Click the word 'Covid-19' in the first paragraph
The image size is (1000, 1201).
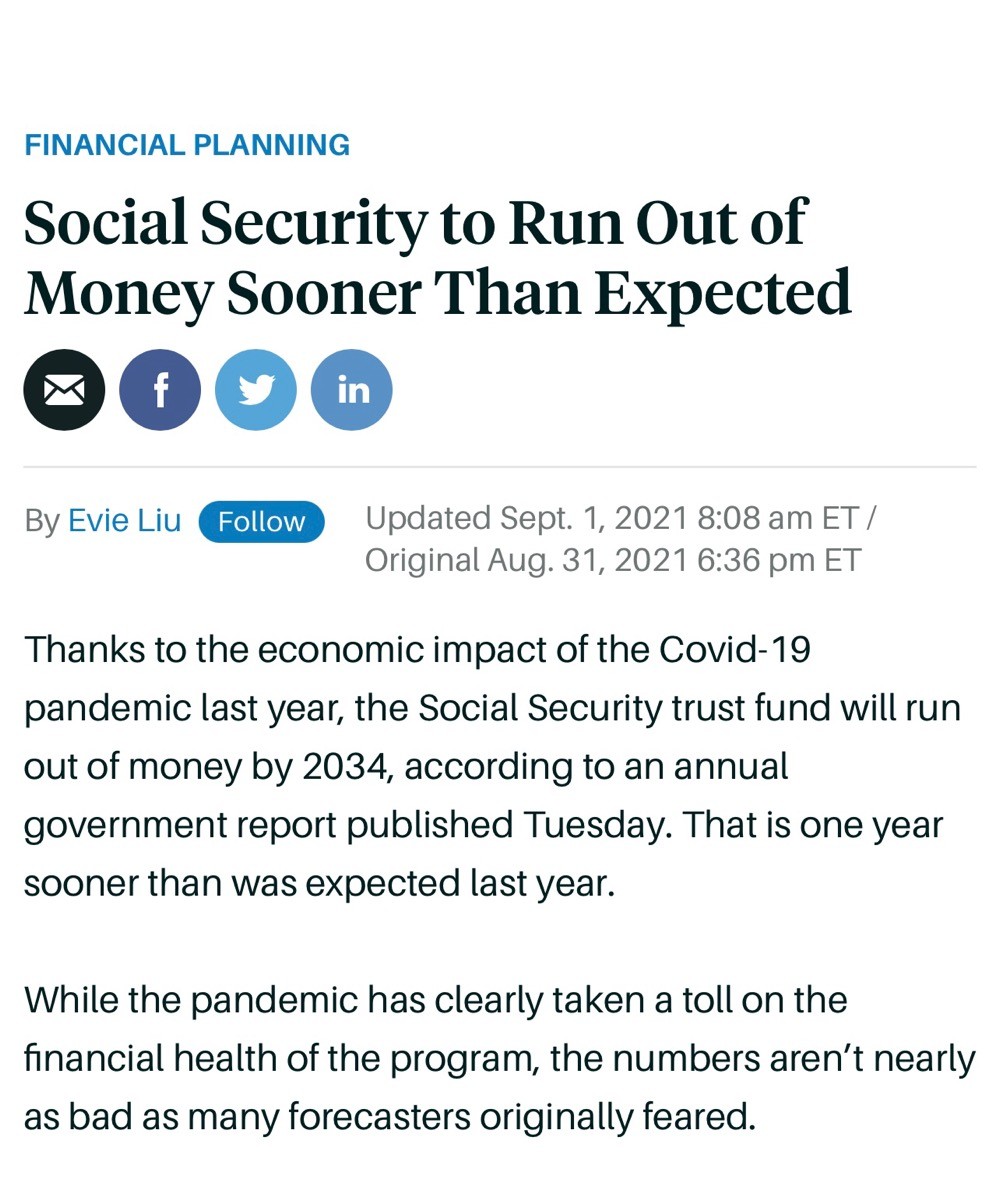tap(735, 650)
